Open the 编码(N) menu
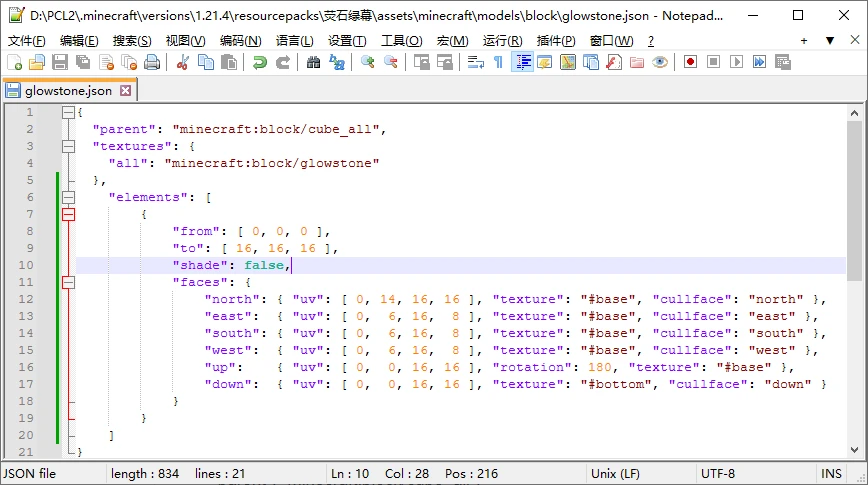868x485 pixels. tap(240, 40)
